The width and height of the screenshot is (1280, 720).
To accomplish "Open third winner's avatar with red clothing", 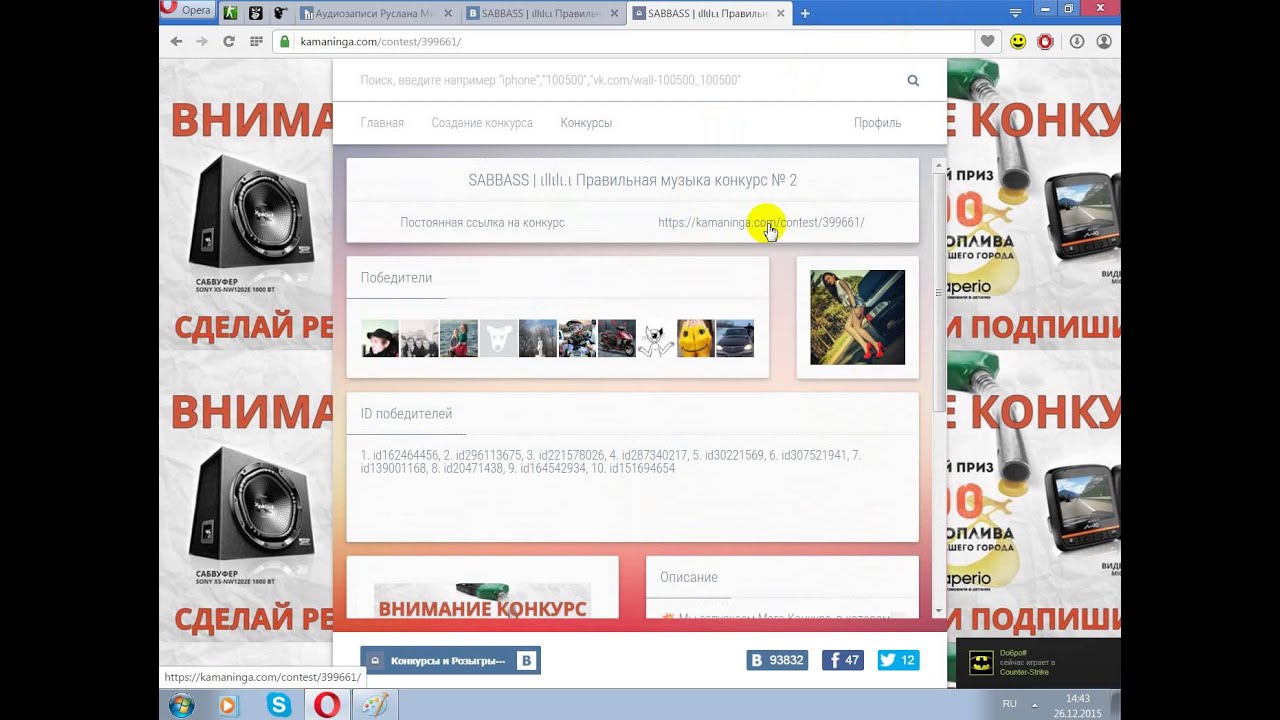I will point(459,338).
